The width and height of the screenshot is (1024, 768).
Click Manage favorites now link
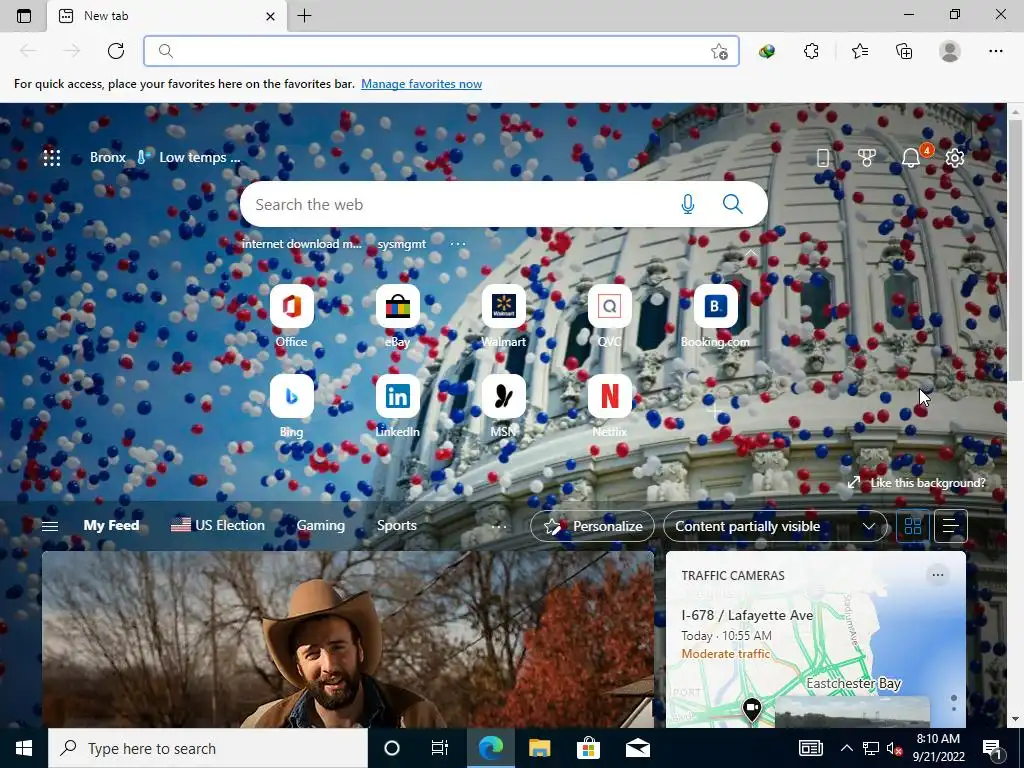click(x=421, y=84)
